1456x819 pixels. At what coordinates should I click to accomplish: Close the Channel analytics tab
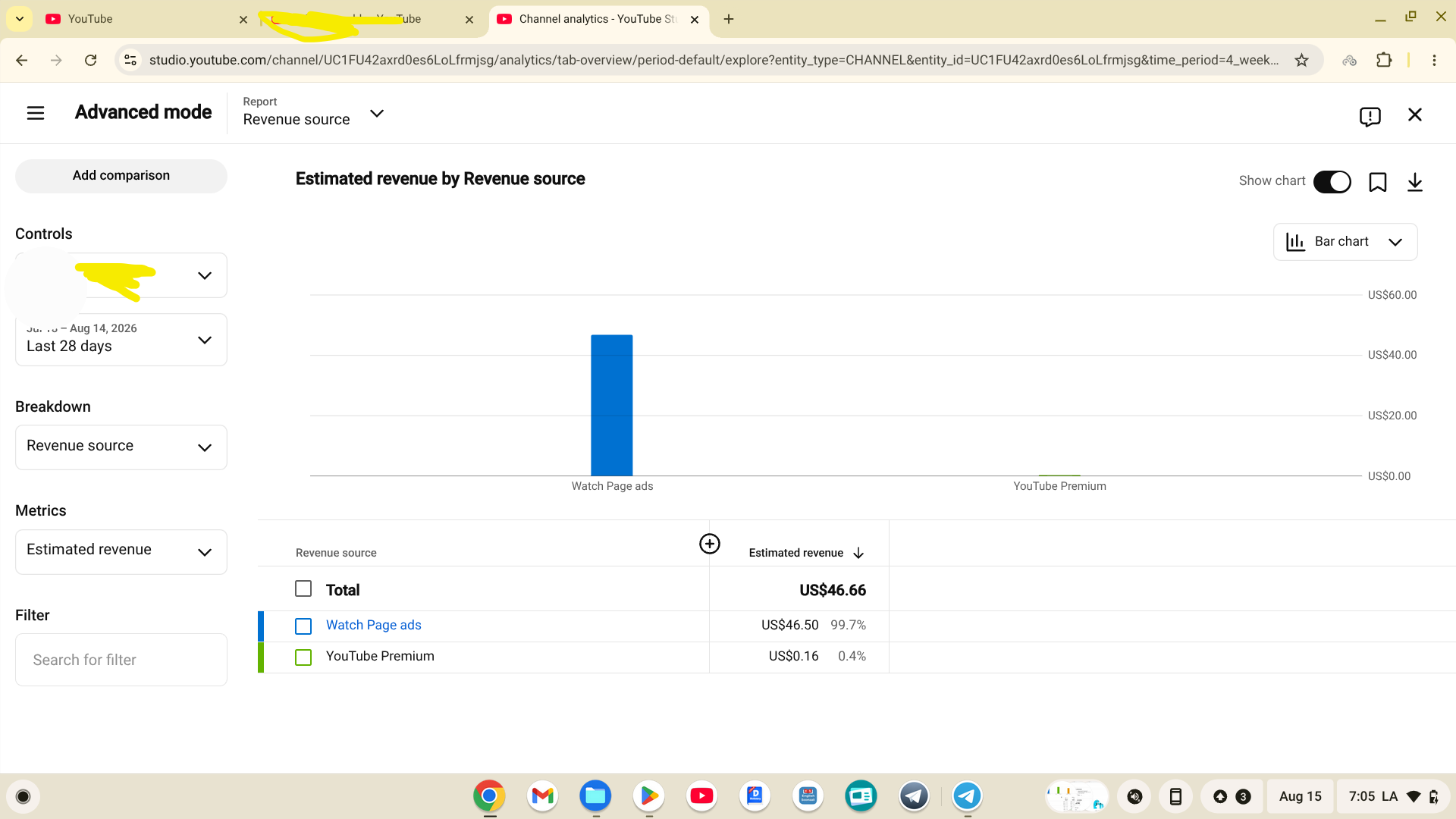(x=695, y=20)
